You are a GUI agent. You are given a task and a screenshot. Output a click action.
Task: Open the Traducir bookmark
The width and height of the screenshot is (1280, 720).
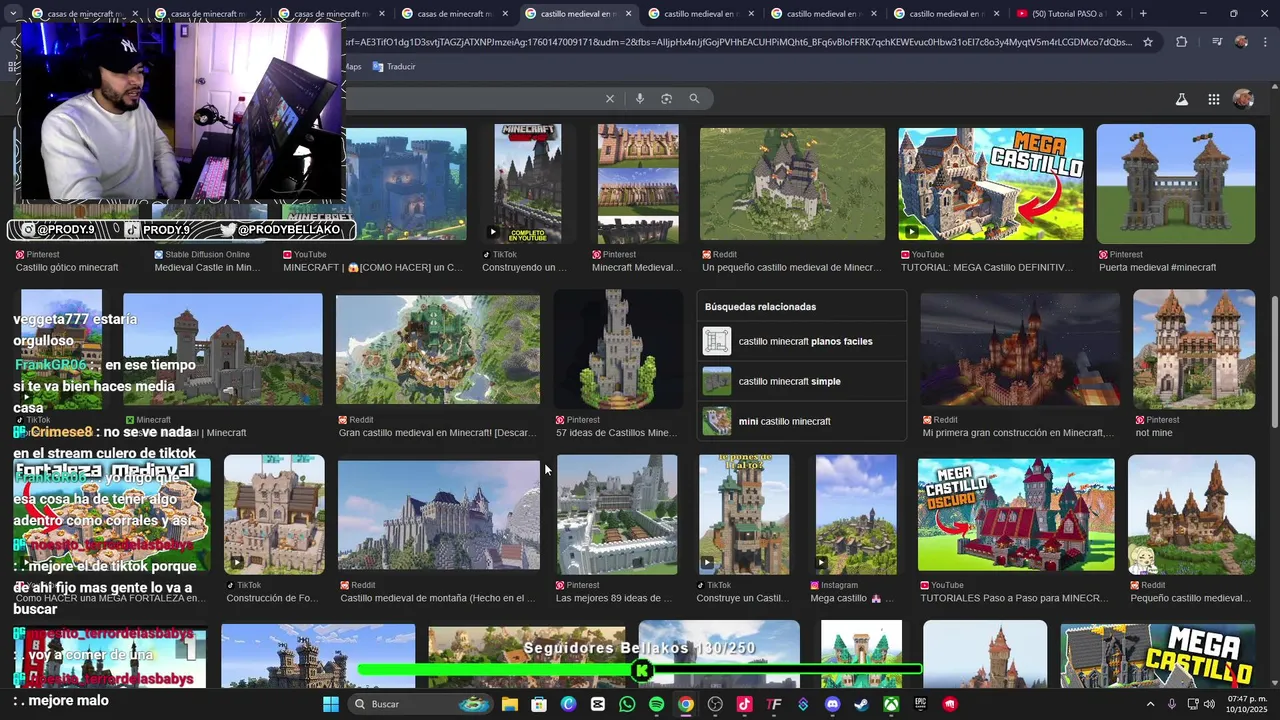tap(394, 67)
